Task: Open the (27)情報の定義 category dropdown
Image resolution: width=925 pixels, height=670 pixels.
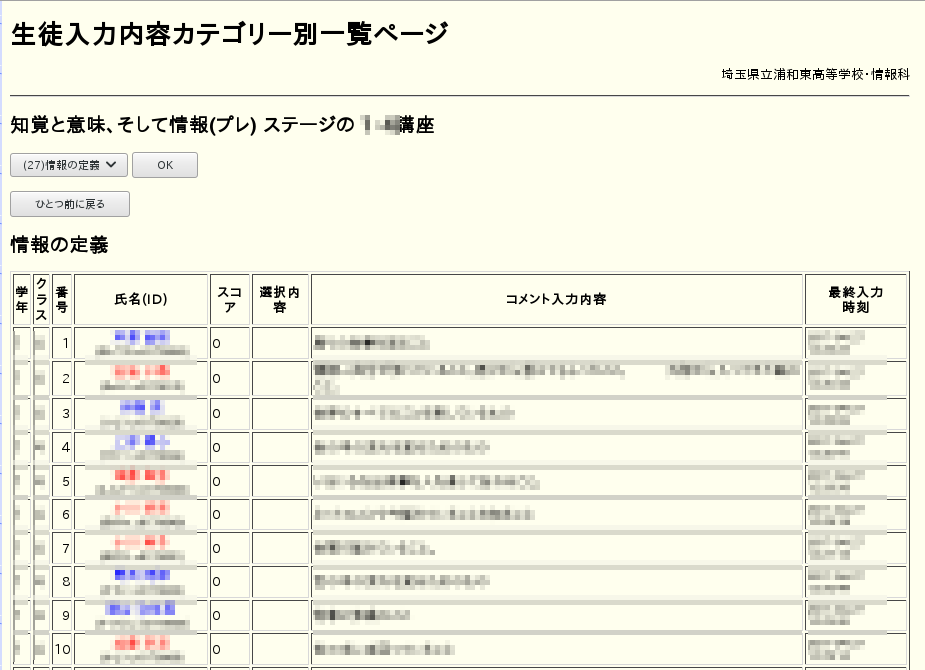Action: tap(69, 165)
